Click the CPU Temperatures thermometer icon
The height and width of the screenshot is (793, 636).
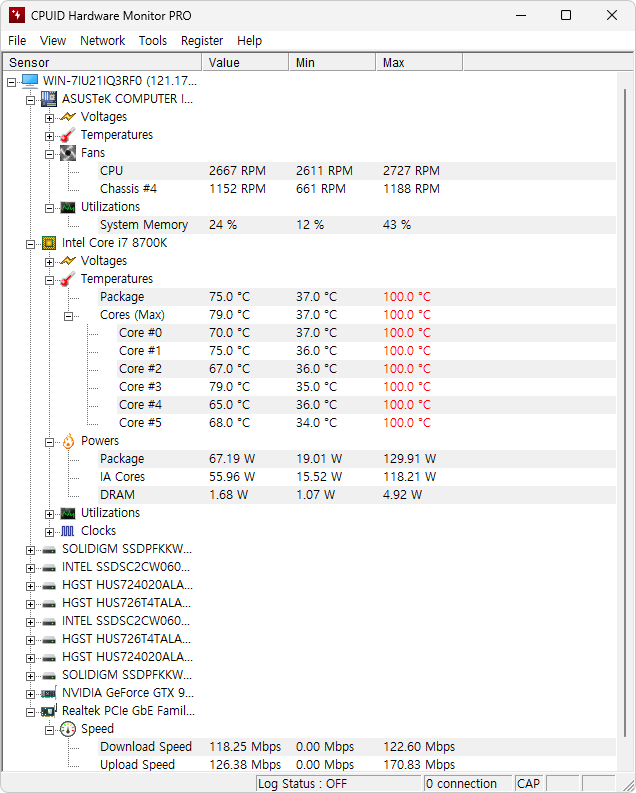click(68, 279)
